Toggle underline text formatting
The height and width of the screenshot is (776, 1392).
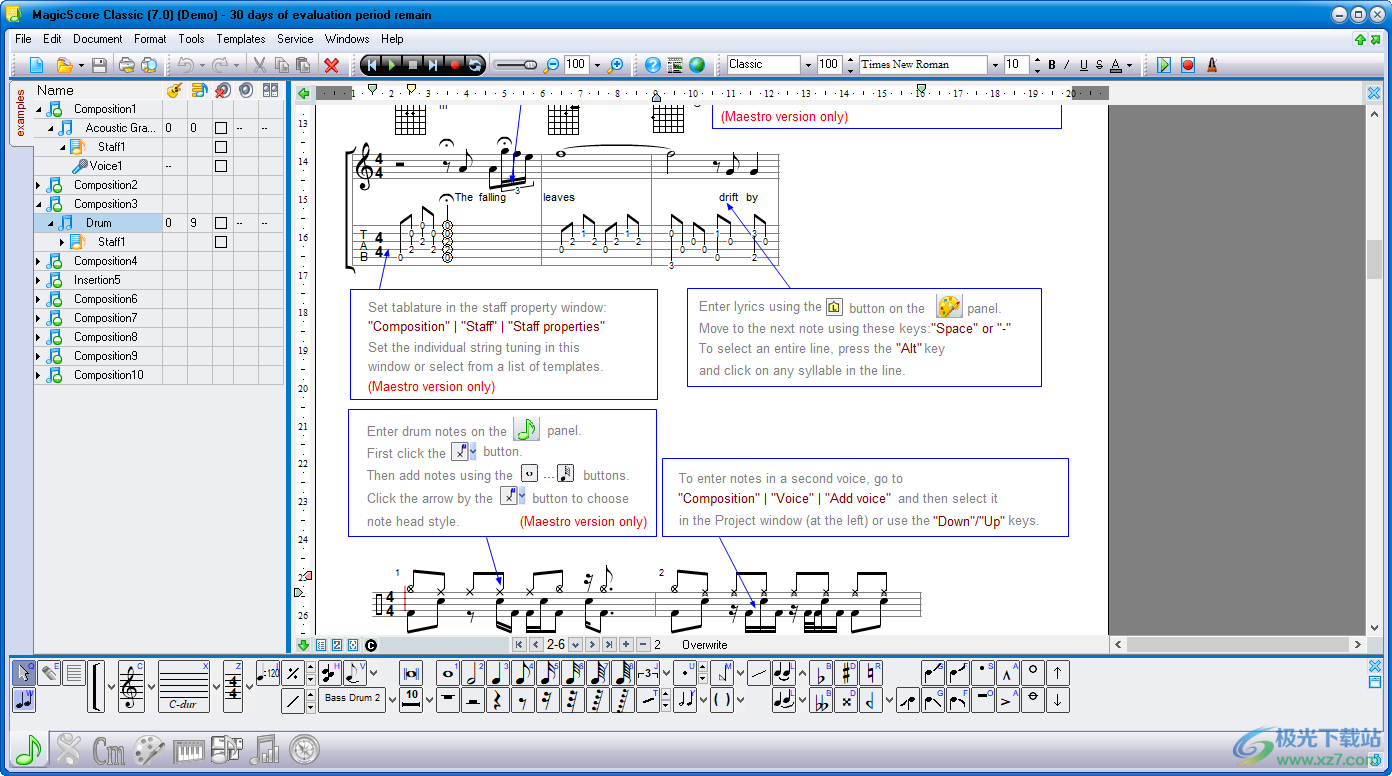1084,65
